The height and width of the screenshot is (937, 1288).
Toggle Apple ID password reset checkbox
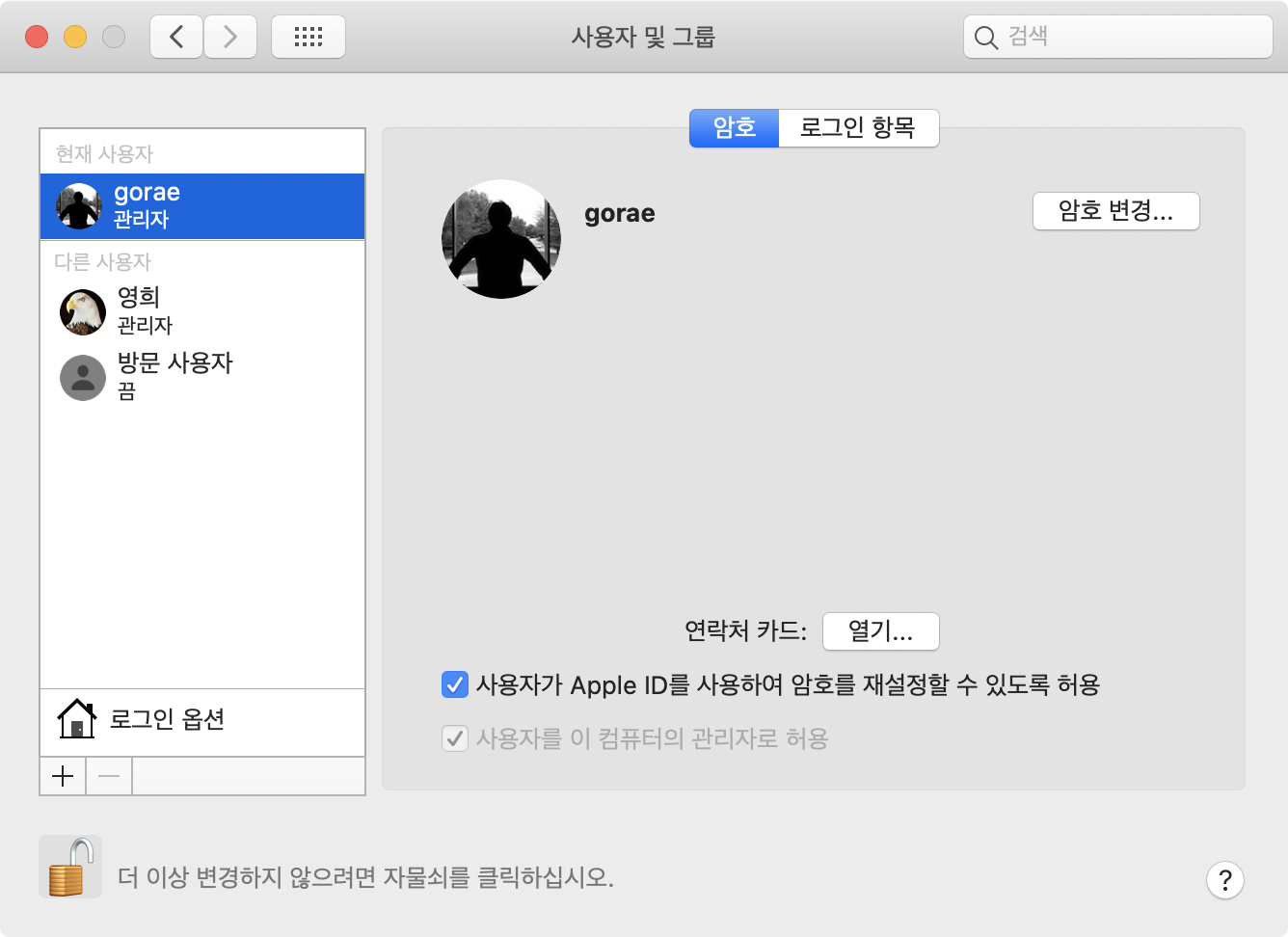(455, 684)
